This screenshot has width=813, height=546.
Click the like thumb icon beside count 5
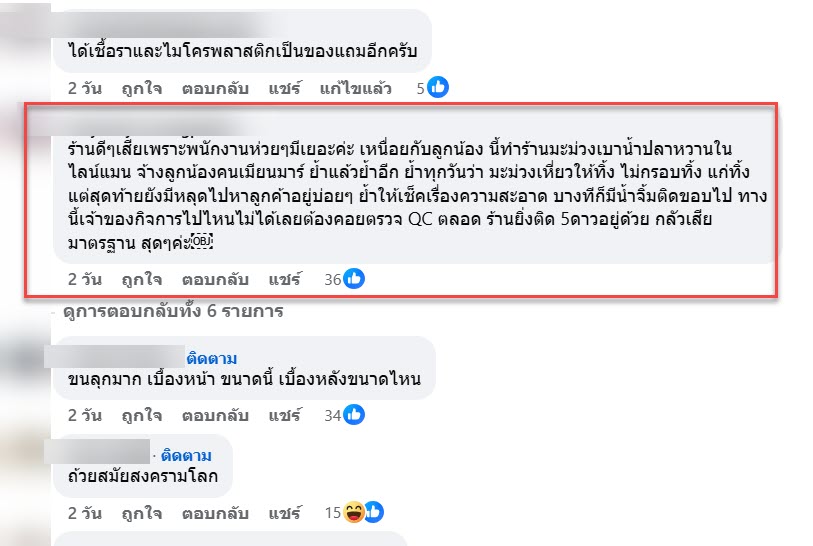pos(438,88)
